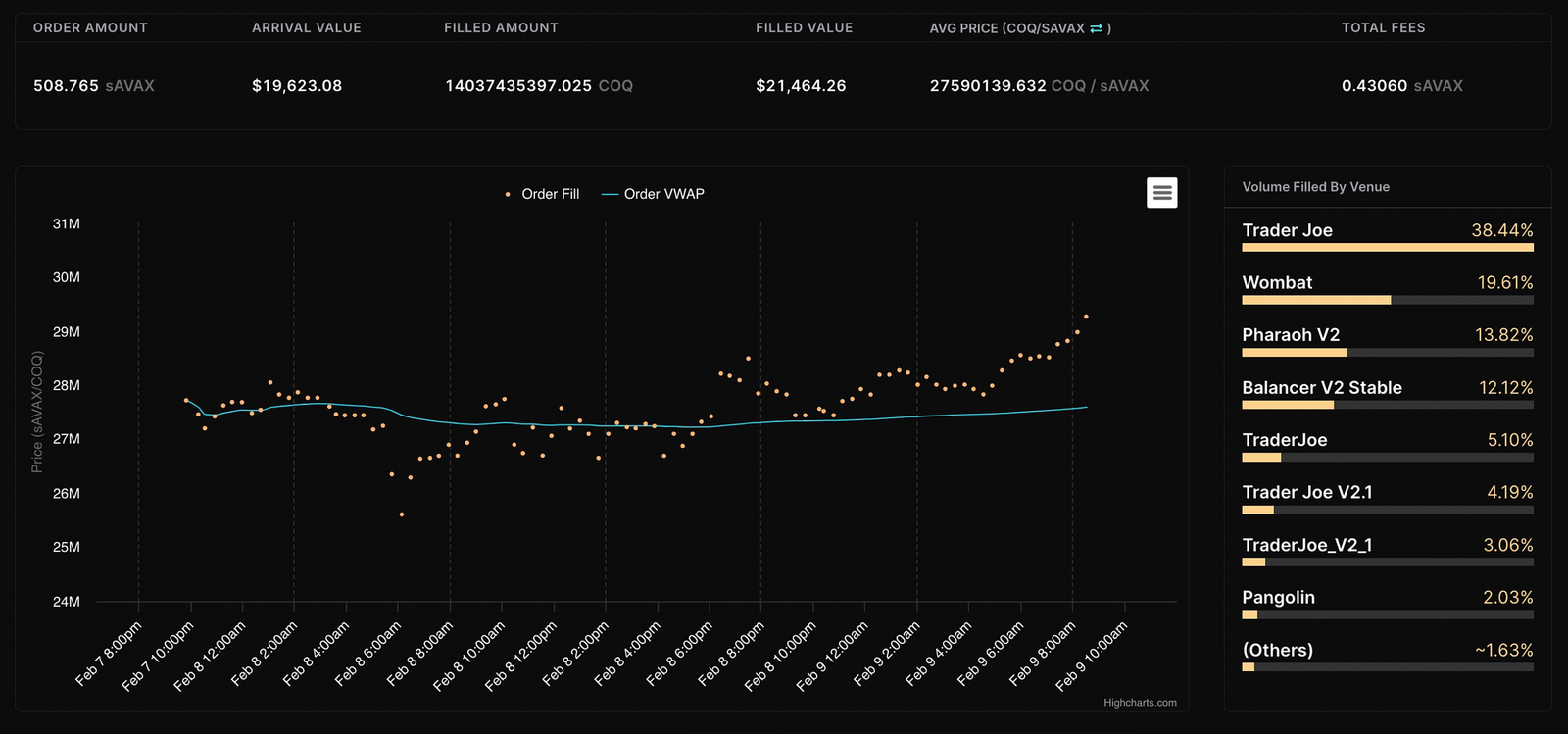Viewport: 1568px width, 734px height.
Task: Click the highest order fill dot near 29M
Action: 1086,317
